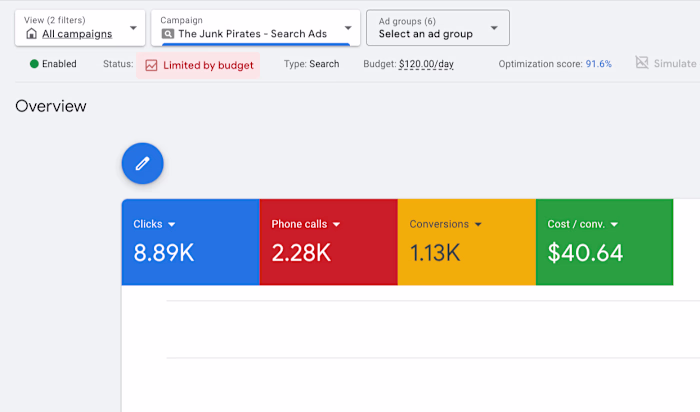This screenshot has width=700, height=412.
Task: Click the green Enabled status dot
Action: click(34, 64)
